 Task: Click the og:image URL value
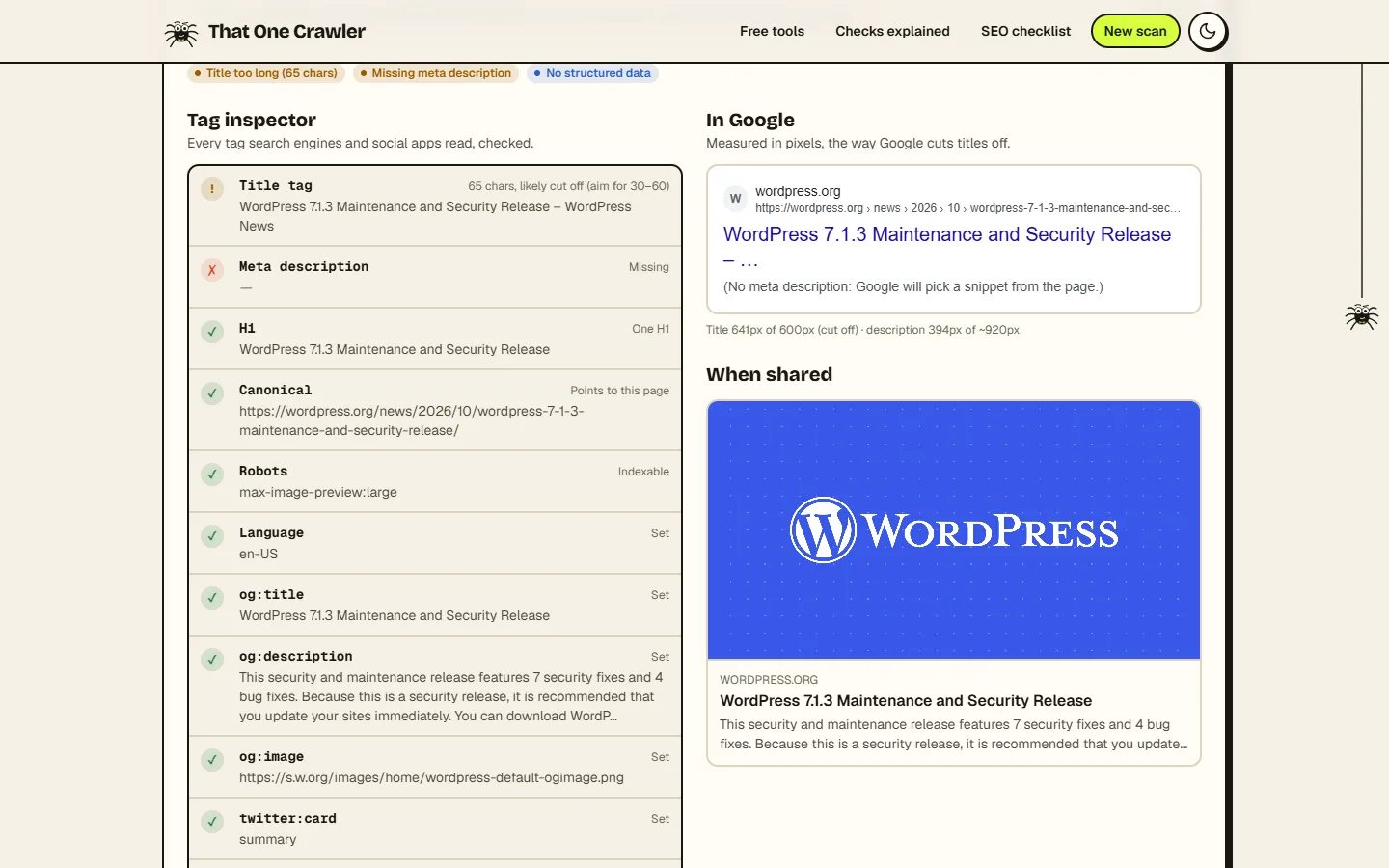(431, 777)
